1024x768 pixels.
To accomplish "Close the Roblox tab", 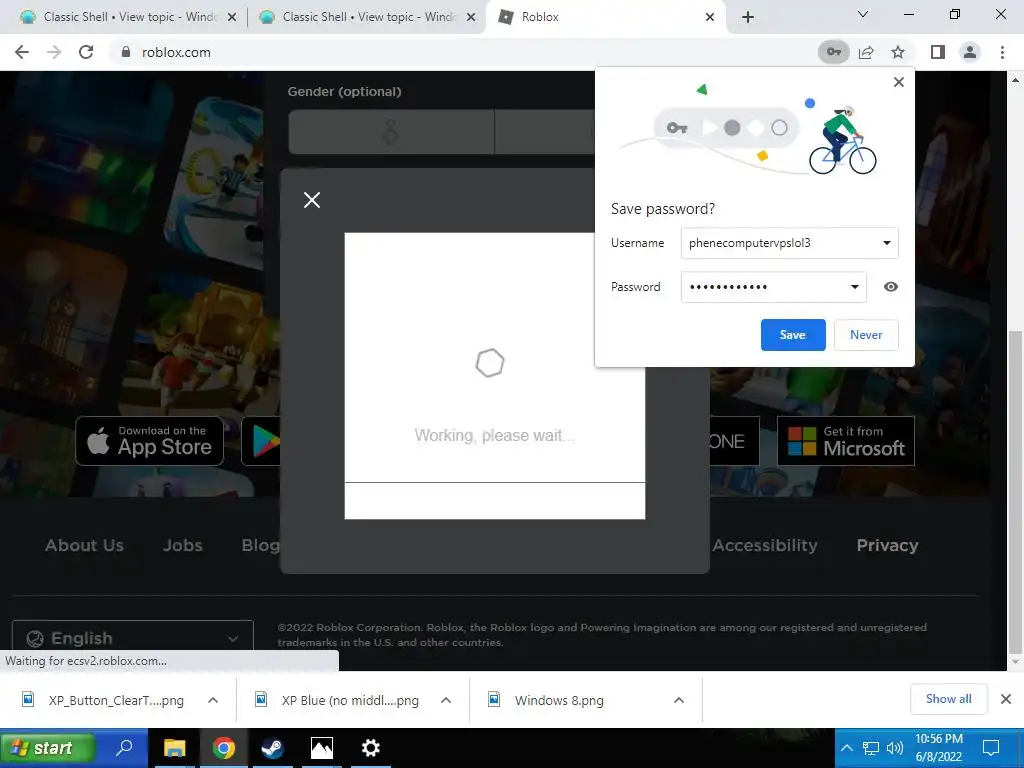I will [x=710, y=17].
